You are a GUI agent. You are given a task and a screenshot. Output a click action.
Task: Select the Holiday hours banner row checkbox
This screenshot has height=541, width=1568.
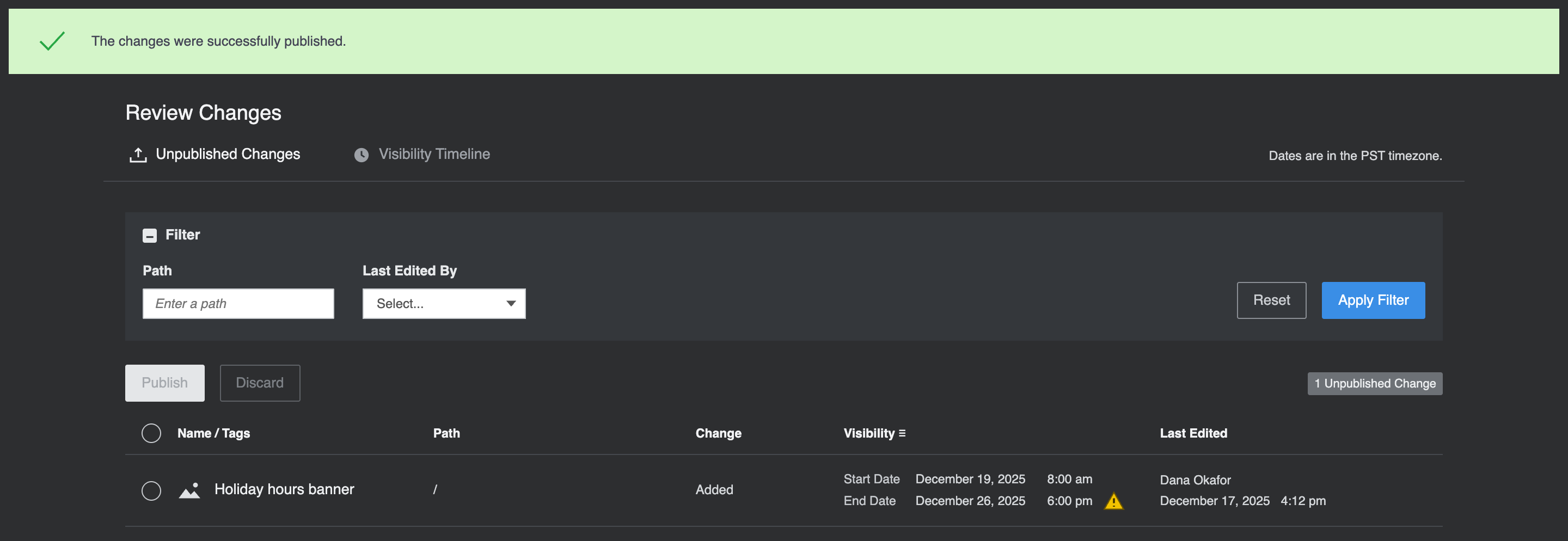(x=151, y=490)
